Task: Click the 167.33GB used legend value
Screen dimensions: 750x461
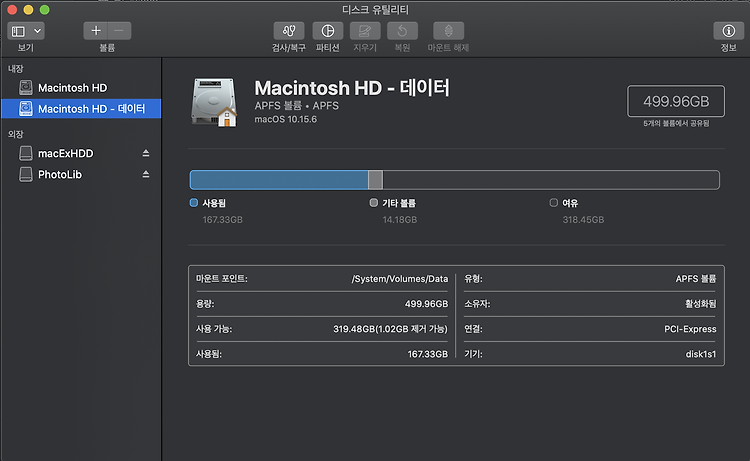Action: tap(222, 220)
